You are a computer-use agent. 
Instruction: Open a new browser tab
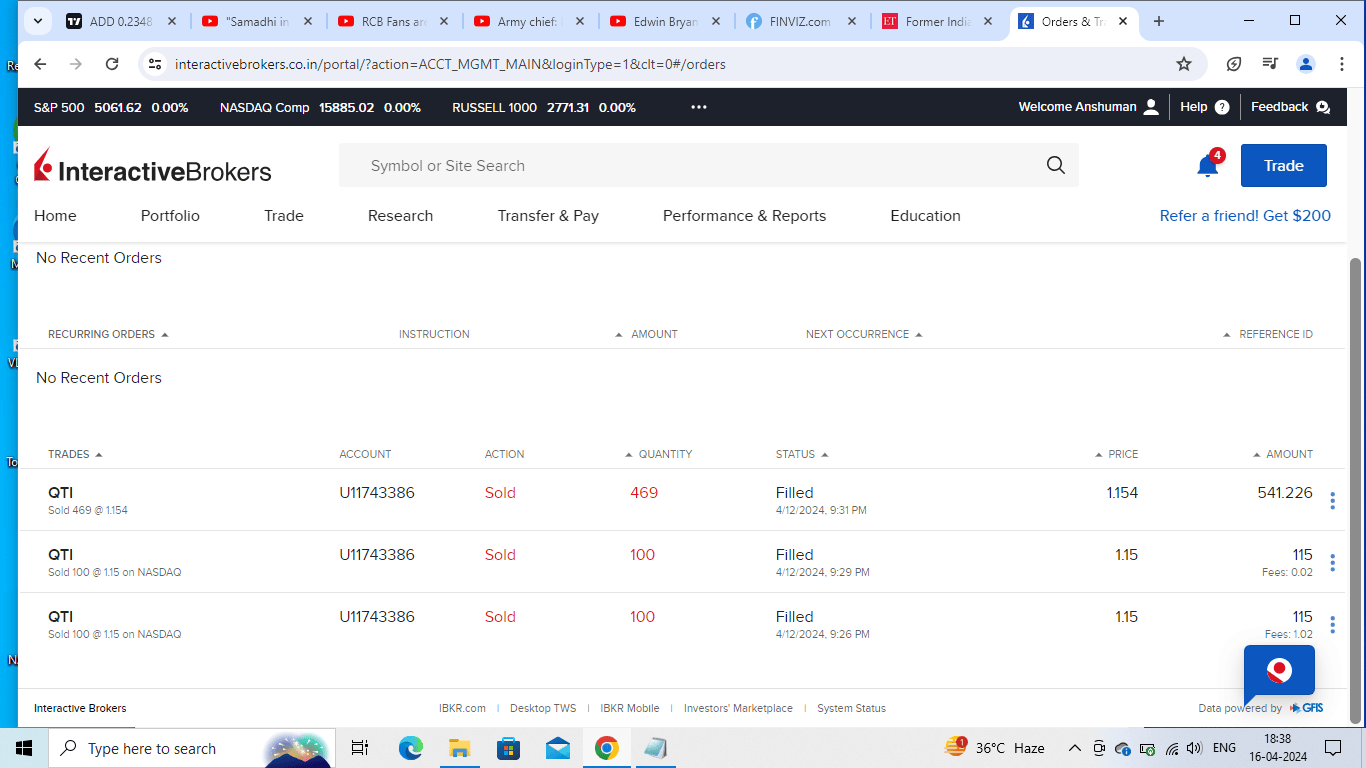1159,21
